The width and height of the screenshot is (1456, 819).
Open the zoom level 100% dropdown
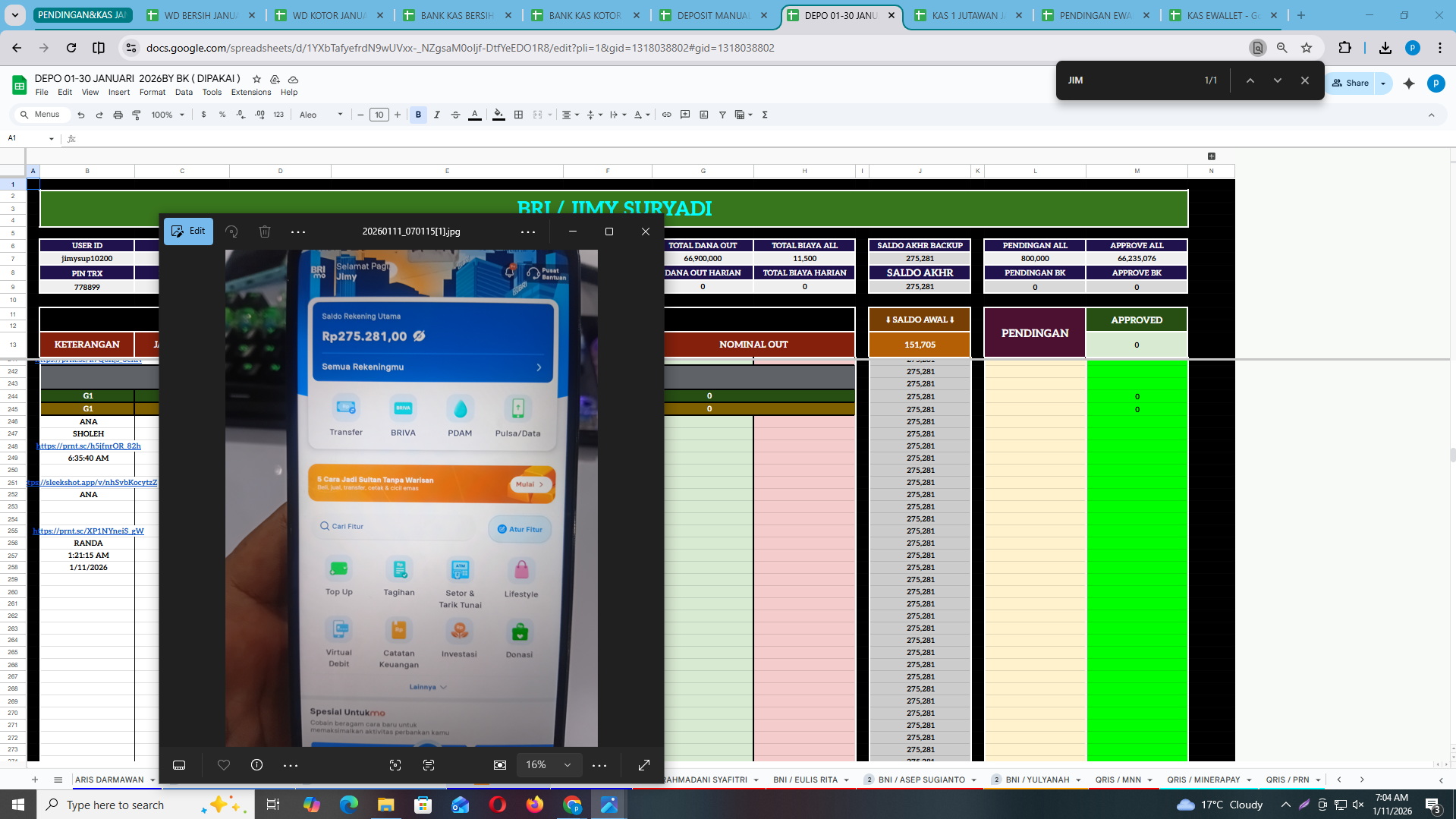168,115
